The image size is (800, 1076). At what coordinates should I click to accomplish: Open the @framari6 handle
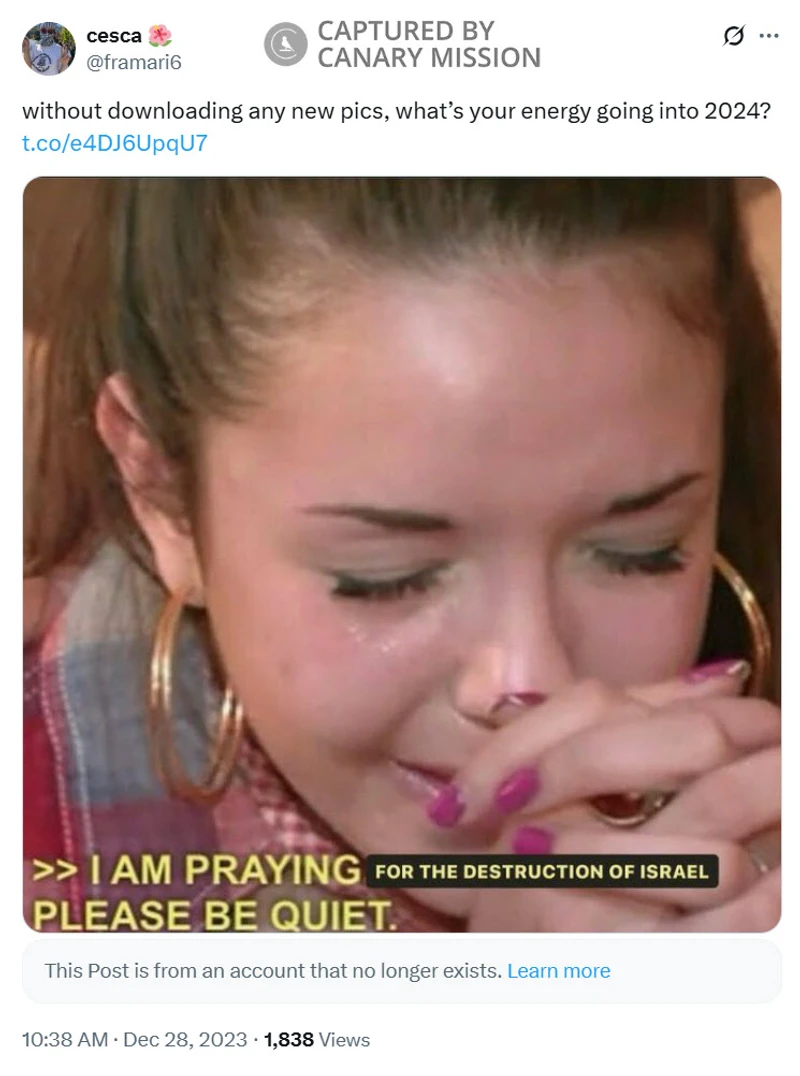(134, 62)
